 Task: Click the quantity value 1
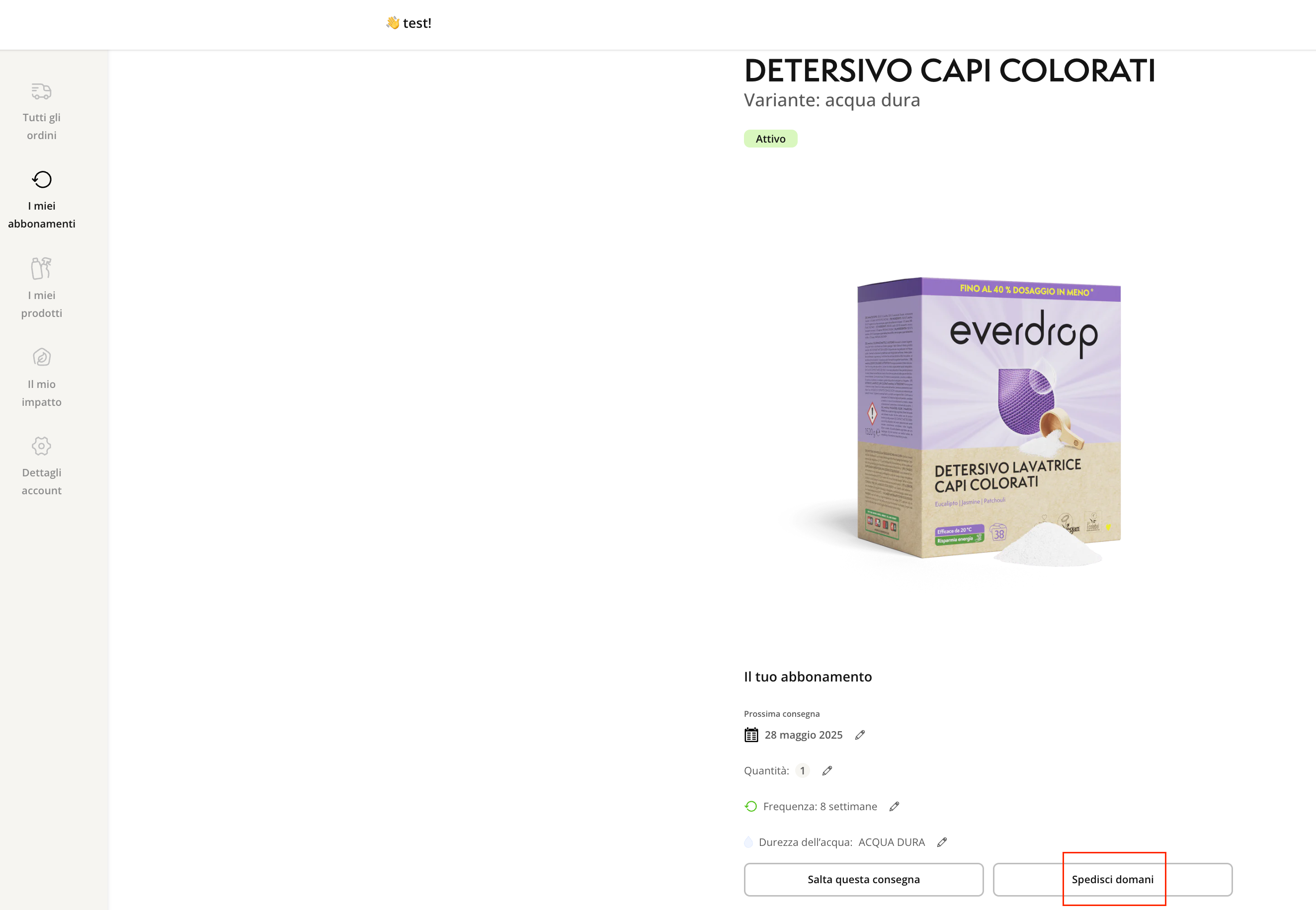pos(802,771)
